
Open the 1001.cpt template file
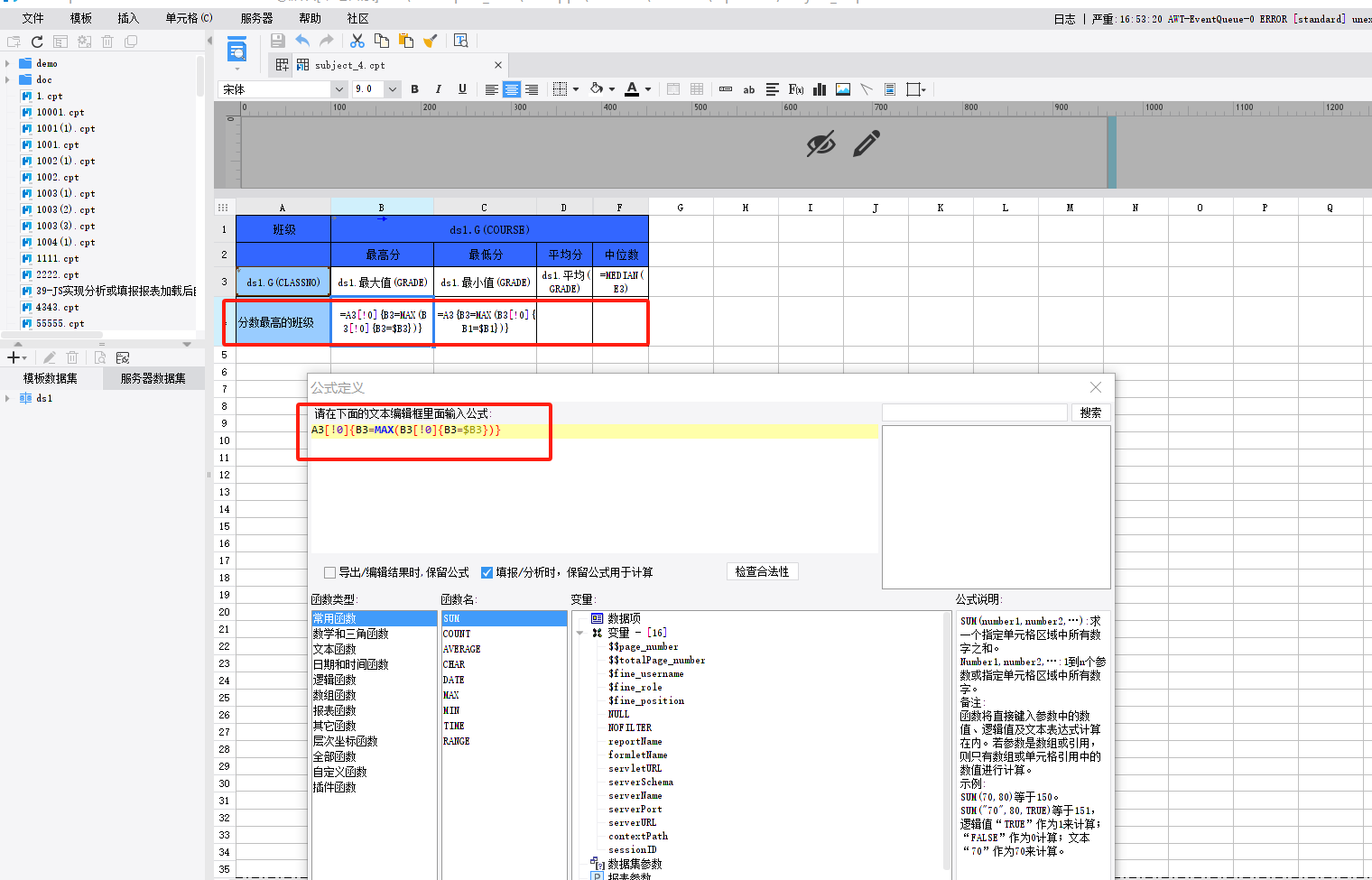[x=57, y=144]
